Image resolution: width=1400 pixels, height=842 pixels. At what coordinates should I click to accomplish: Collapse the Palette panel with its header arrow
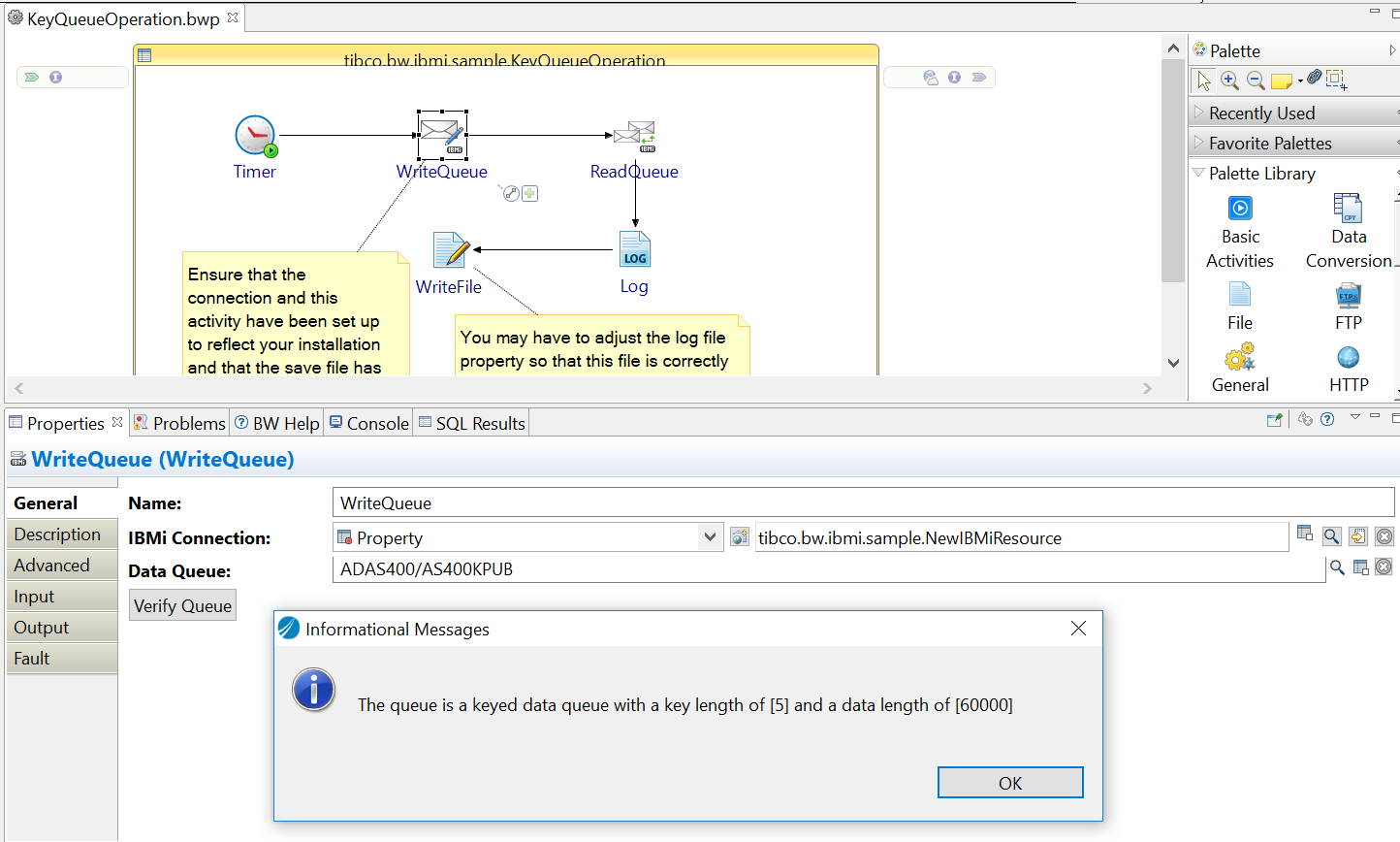pos(1393,49)
